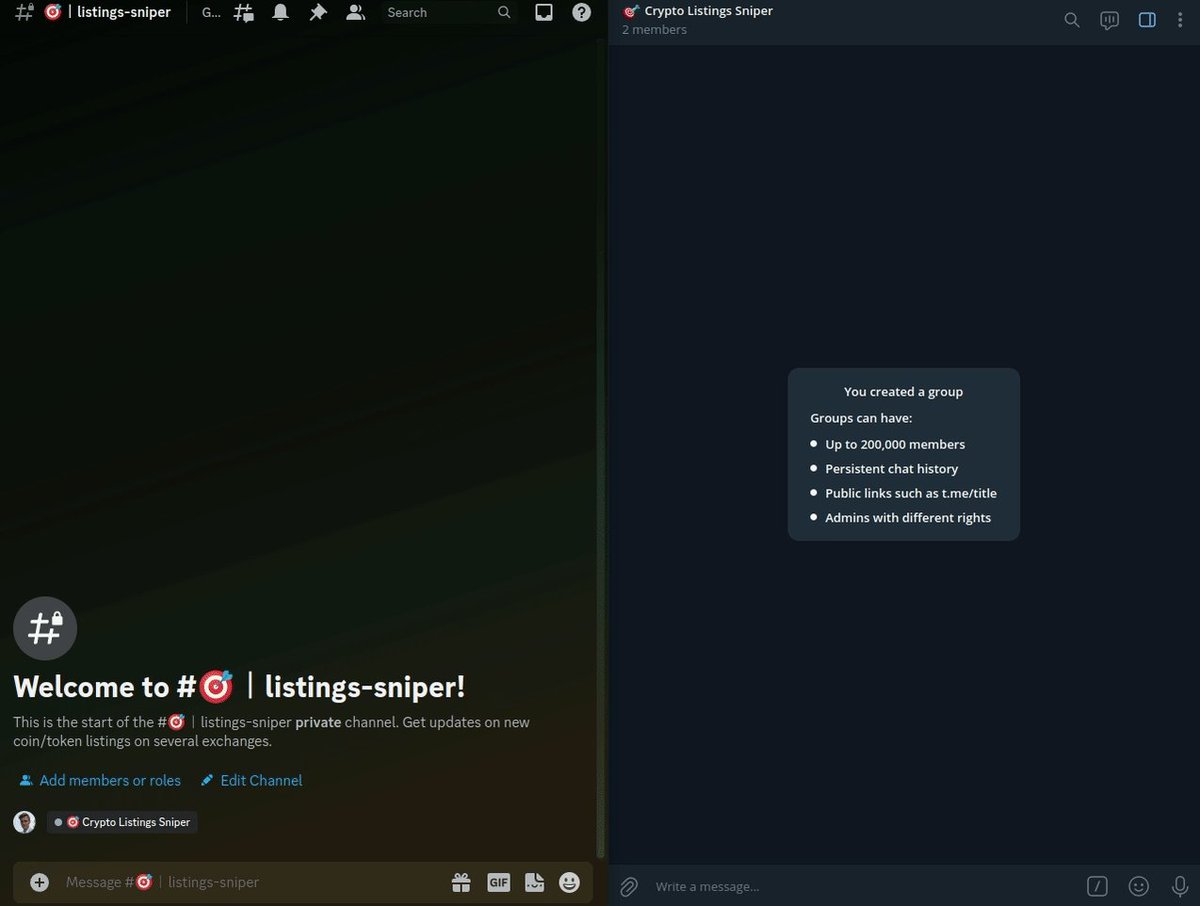Click Welcome to listings-sniper heading
This screenshot has height=906, width=1200.
click(239, 687)
